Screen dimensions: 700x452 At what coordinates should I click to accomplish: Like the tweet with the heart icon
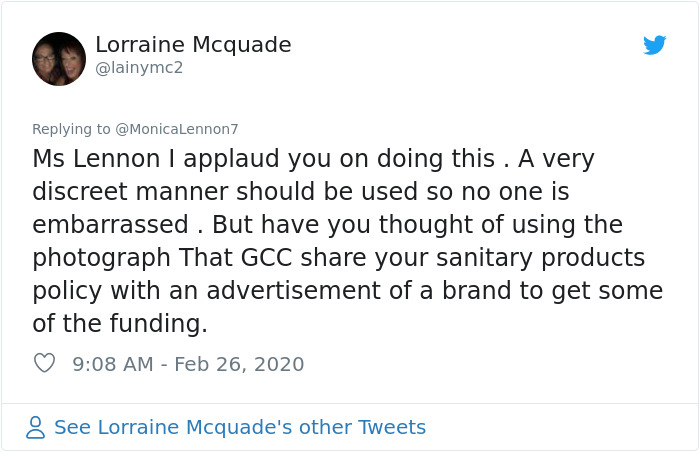[44, 363]
